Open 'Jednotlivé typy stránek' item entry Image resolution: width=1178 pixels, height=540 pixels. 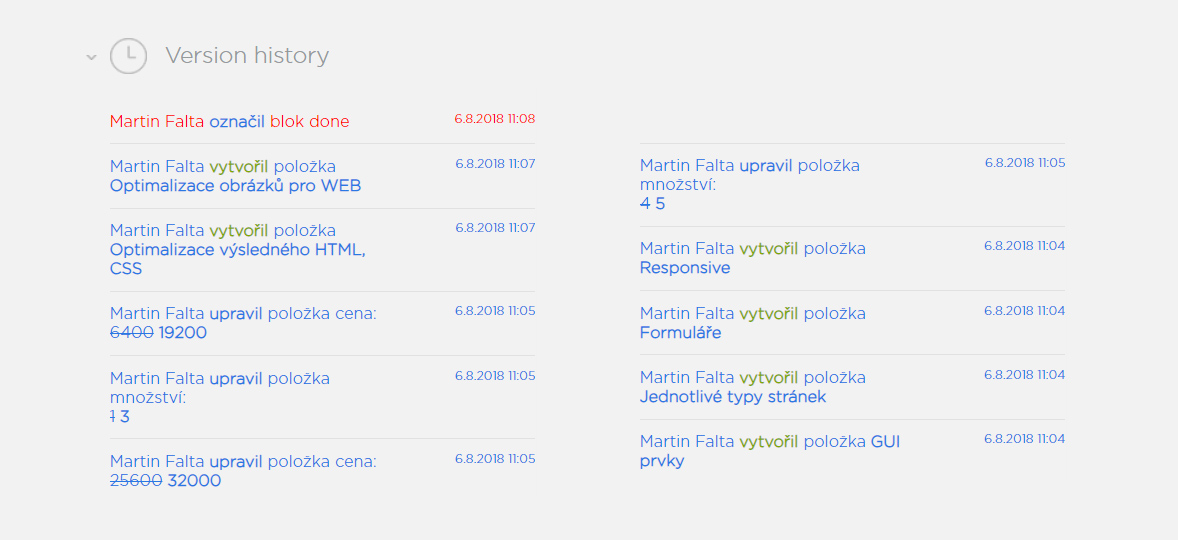732,397
